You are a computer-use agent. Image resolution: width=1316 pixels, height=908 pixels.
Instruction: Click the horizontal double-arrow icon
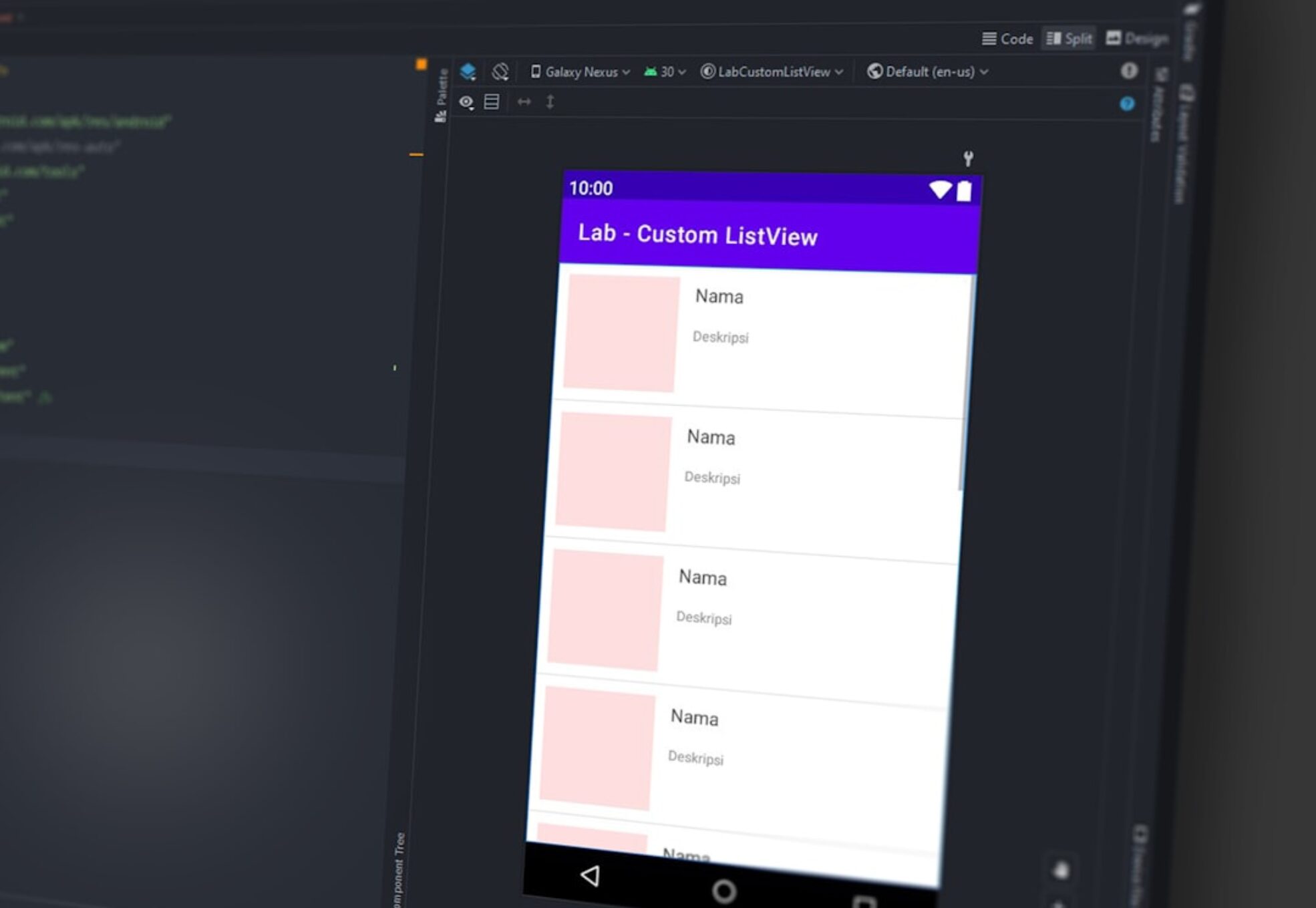coord(524,102)
